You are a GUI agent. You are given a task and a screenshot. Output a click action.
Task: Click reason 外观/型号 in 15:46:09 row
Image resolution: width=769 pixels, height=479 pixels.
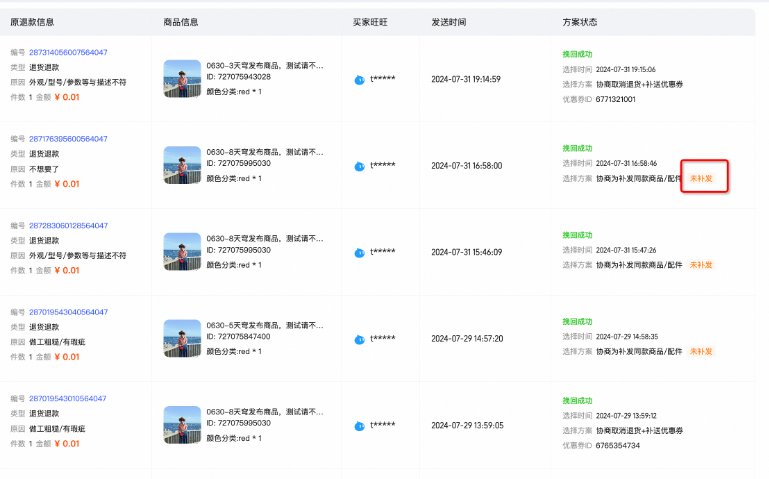click(x=77, y=256)
